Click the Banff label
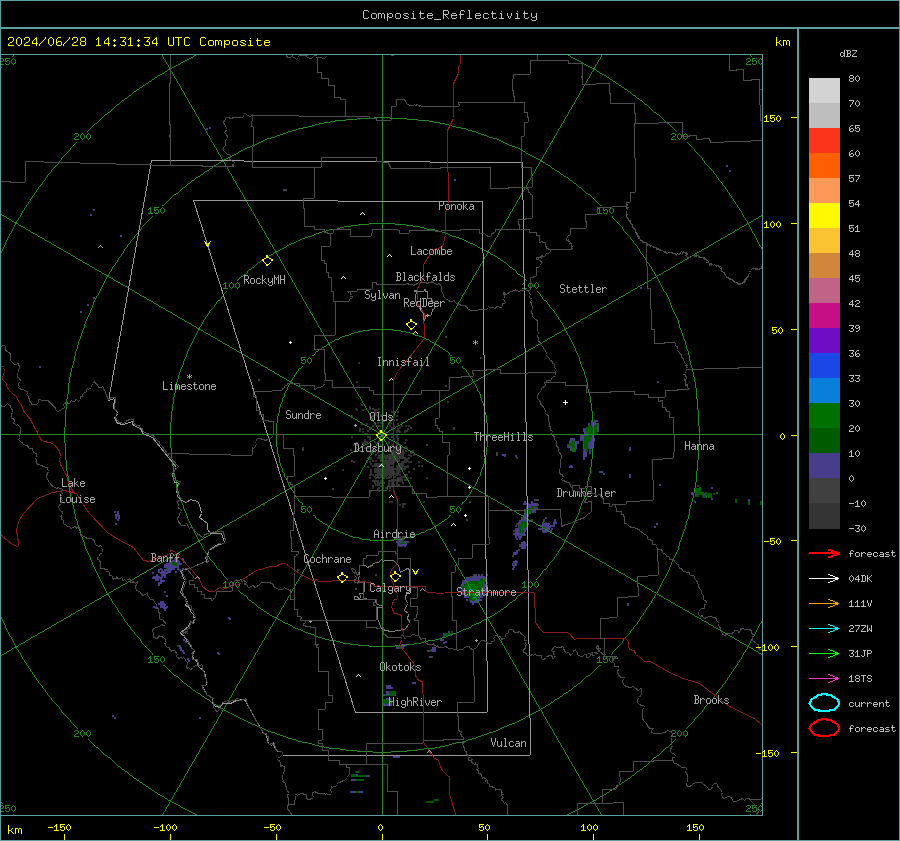Image resolution: width=900 pixels, height=841 pixels. click(x=165, y=558)
